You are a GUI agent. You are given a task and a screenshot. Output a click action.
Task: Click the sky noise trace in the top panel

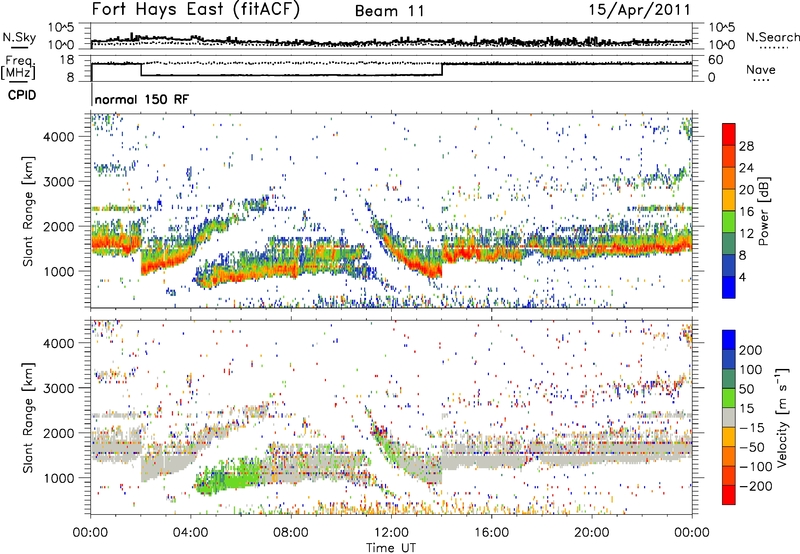point(391,41)
